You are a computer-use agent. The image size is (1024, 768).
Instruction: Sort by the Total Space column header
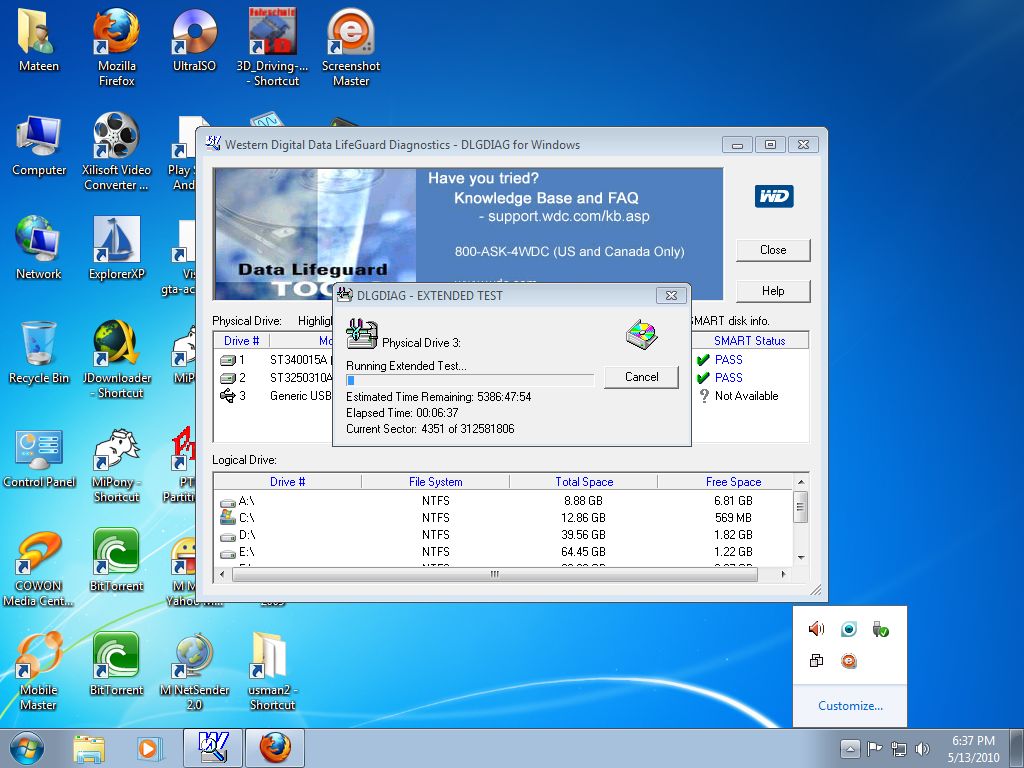584,482
